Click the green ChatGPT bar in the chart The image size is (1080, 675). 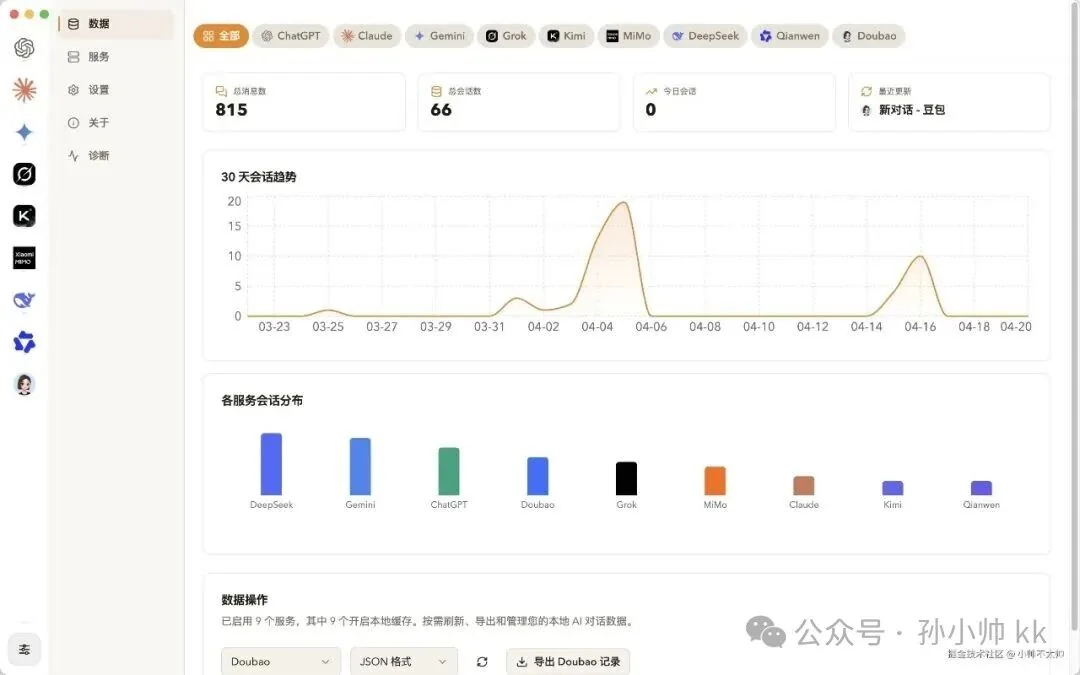click(x=449, y=471)
